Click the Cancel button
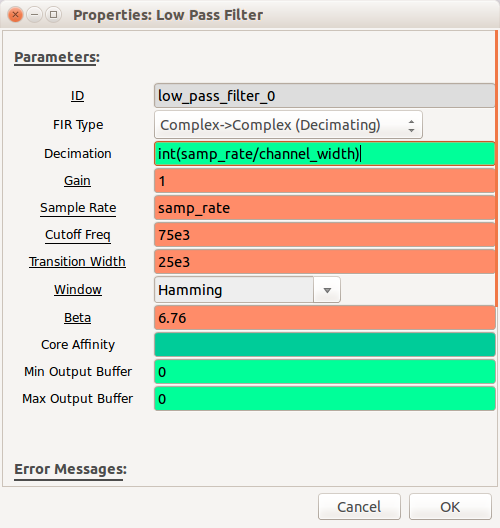Viewport: 500px width, 528px height. (359, 507)
